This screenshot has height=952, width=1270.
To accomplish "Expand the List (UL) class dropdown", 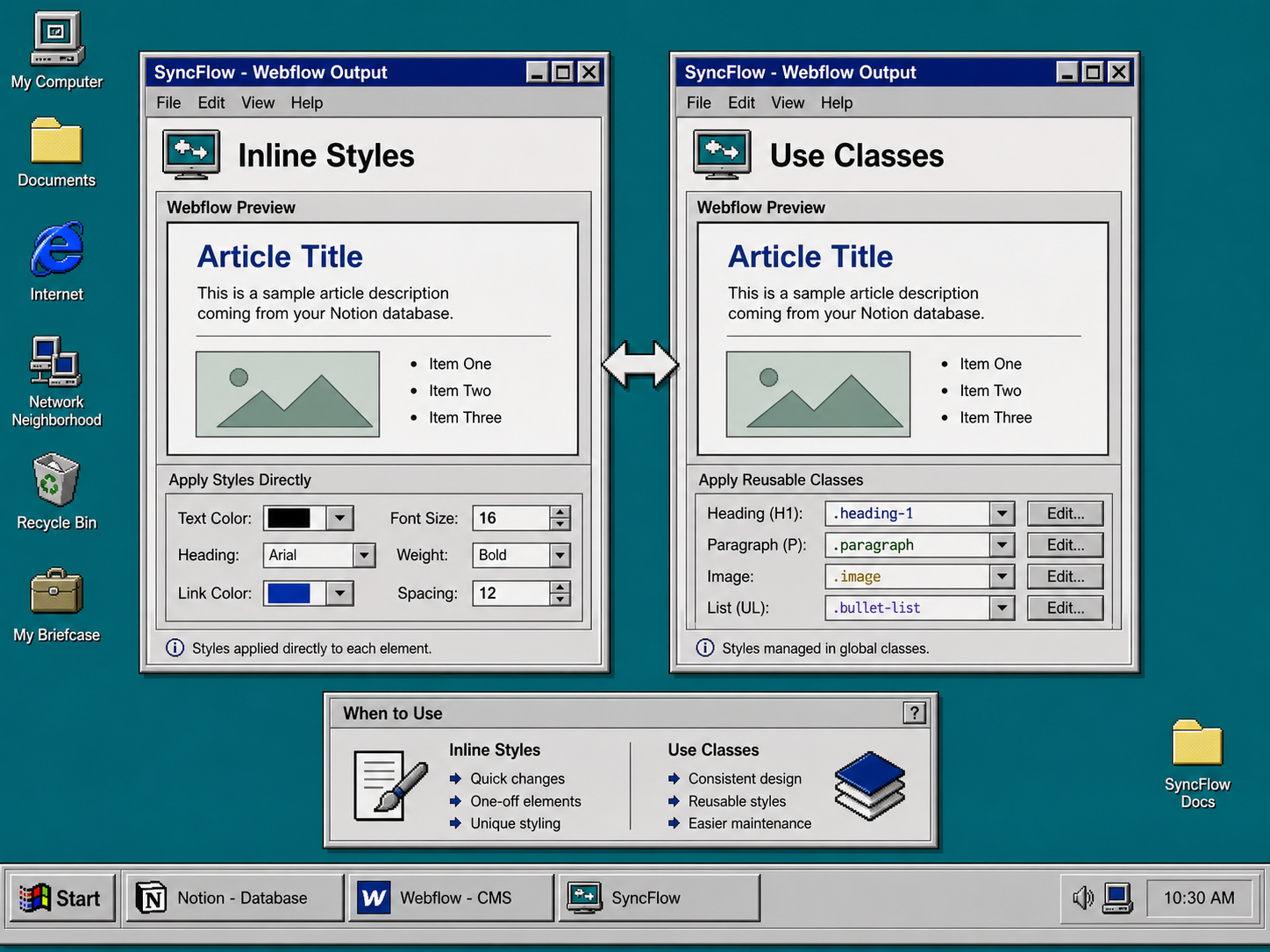I will [1002, 608].
